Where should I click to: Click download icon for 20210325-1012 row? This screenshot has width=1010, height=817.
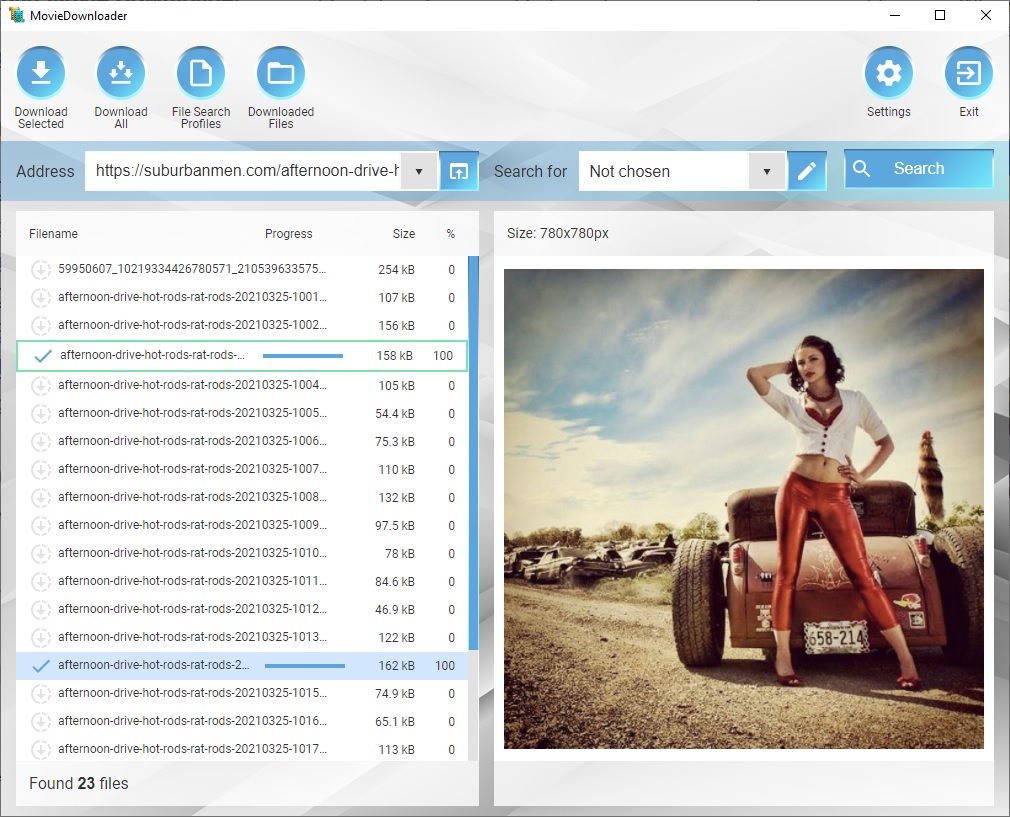41,610
